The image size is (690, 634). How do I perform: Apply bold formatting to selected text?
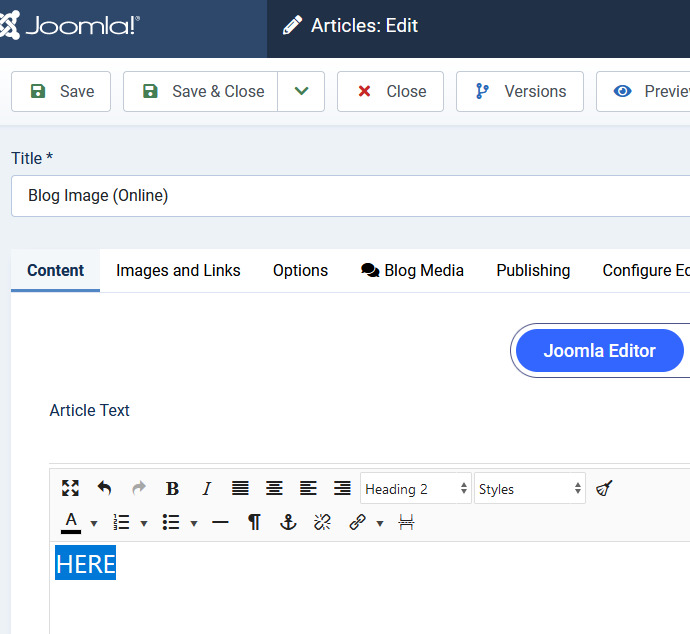[x=172, y=488]
